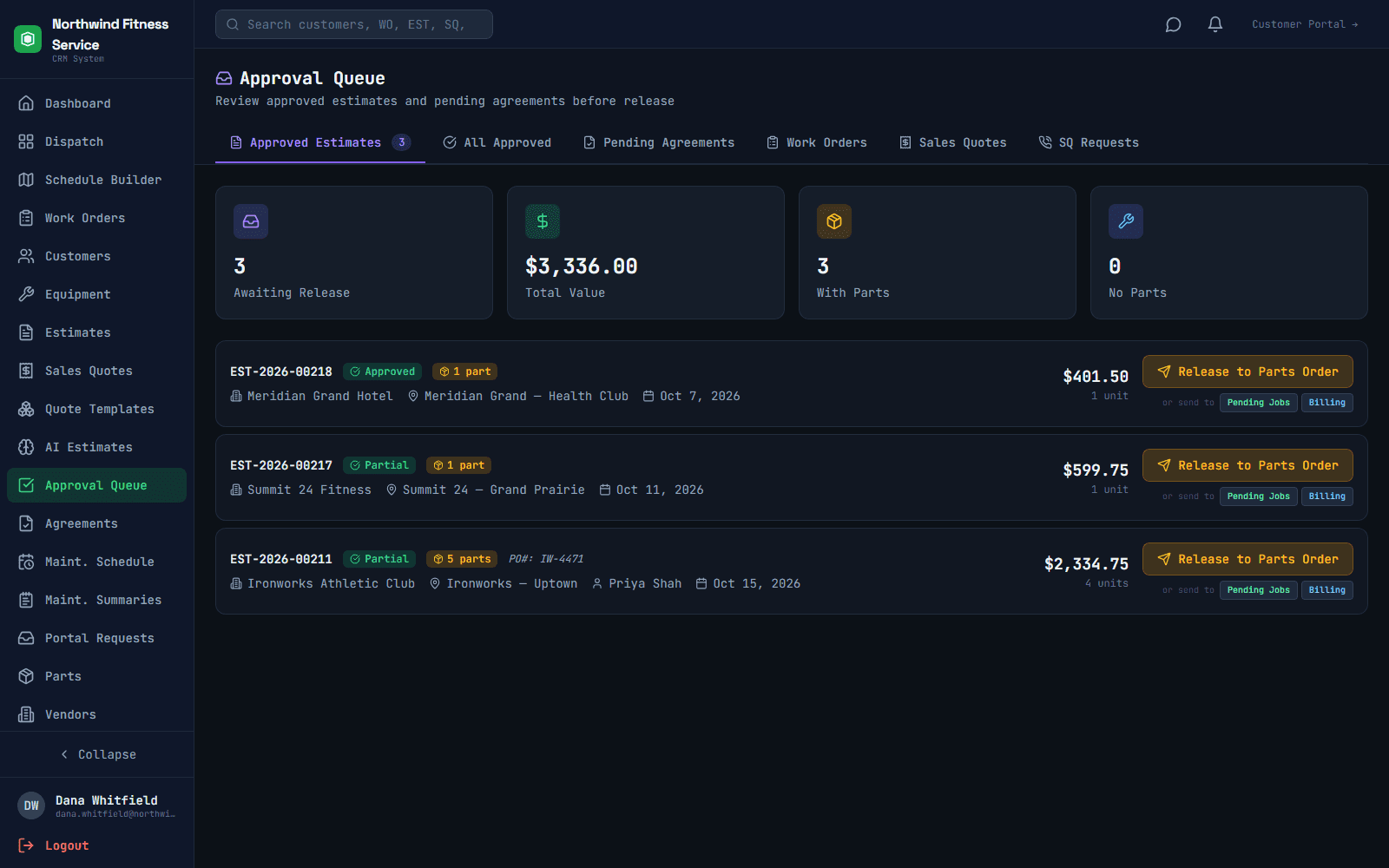Send EST-2026-00211 to Billing
The image size is (1389, 868).
pos(1327,590)
